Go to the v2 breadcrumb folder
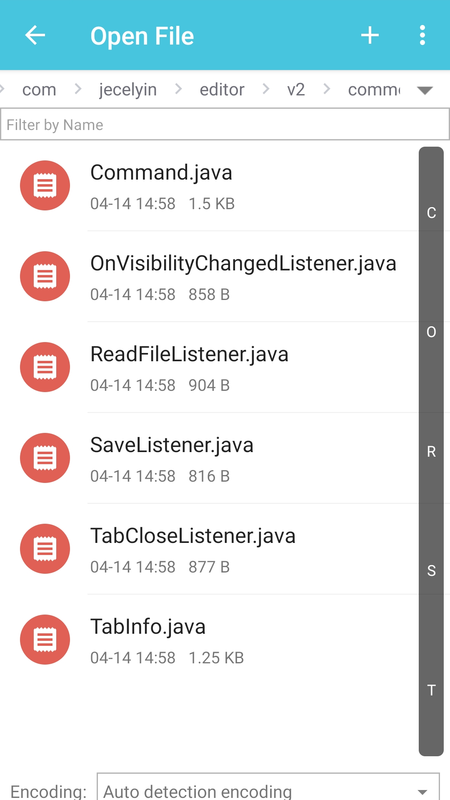This screenshot has width=450, height=800. (295, 90)
